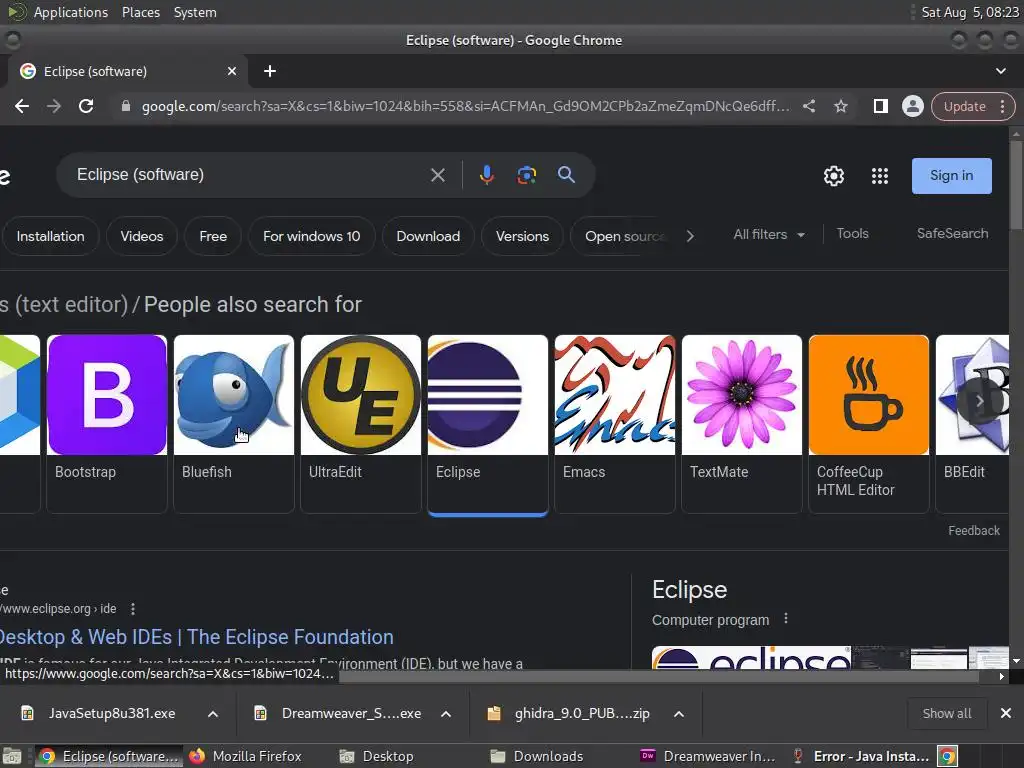Show all downloads

click(947, 714)
